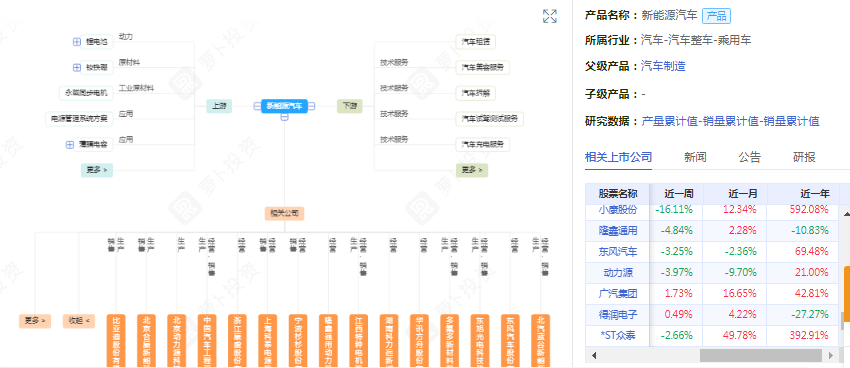
Task: Select the 锂电池 node
Action: click(96, 42)
